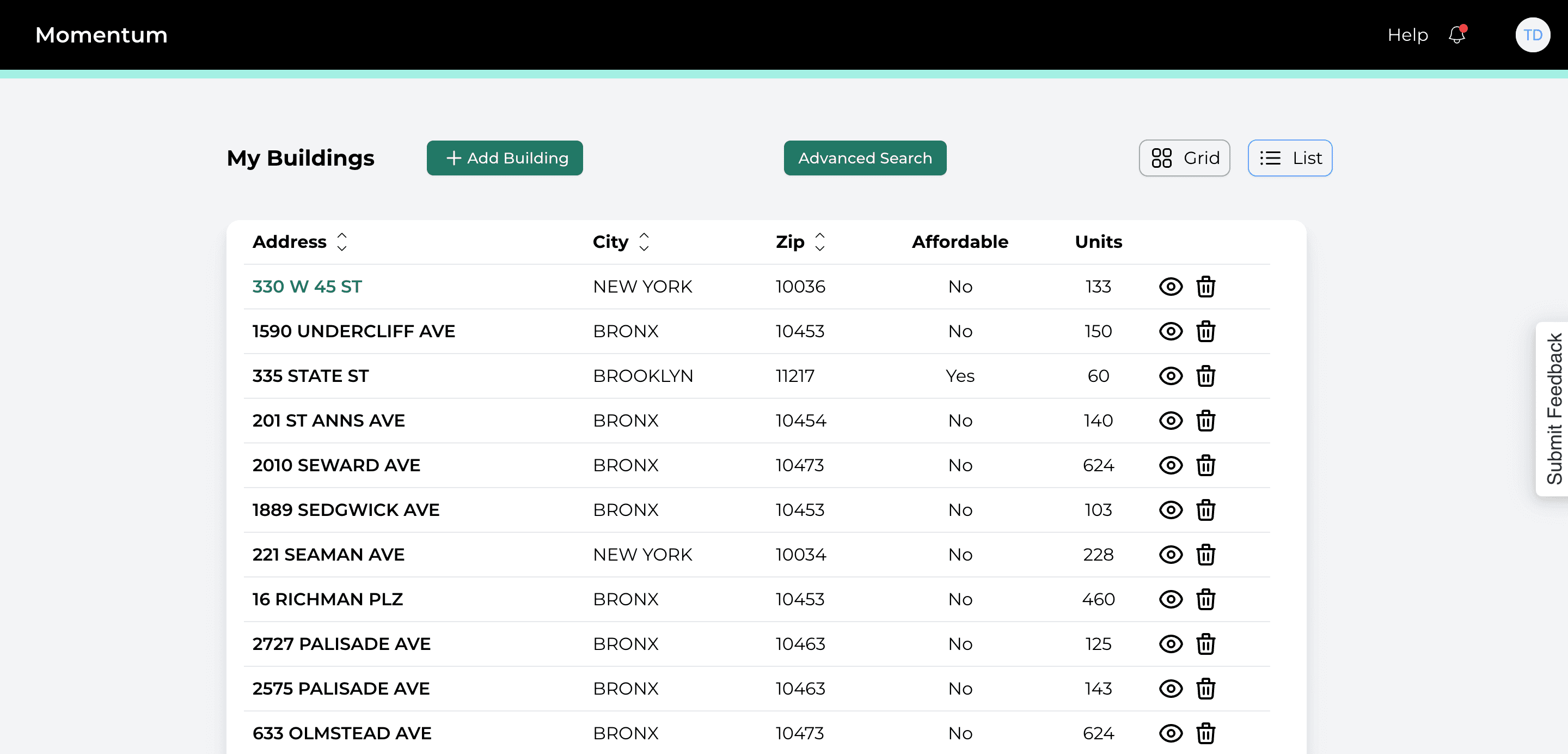This screenshot has width=1568, height=754.
Task: Select 633 OLMSTEAD AVE address
Action: (x=342, y=733)
